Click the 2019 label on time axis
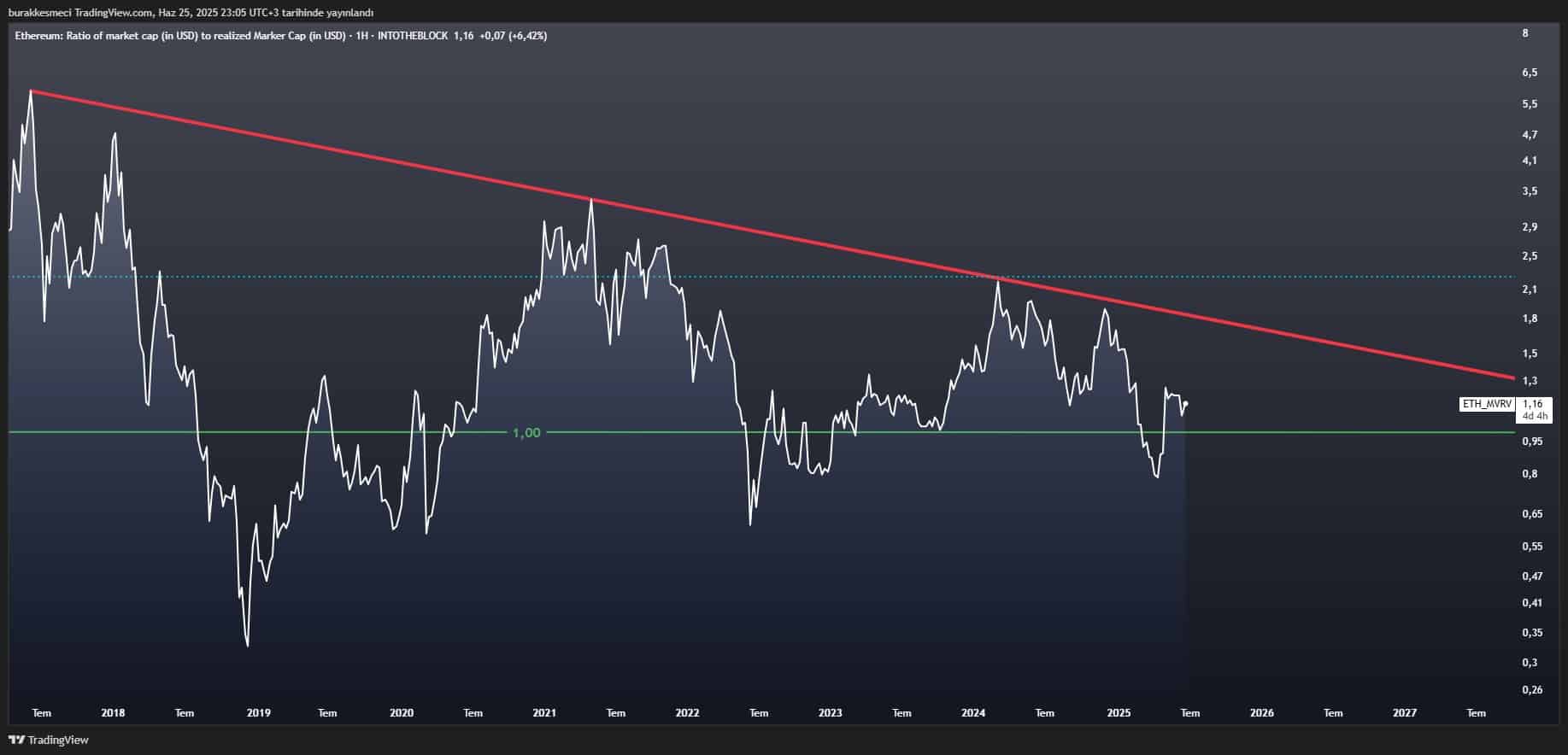Screen dimensions: 1568x755 click(x=258, y=713)
